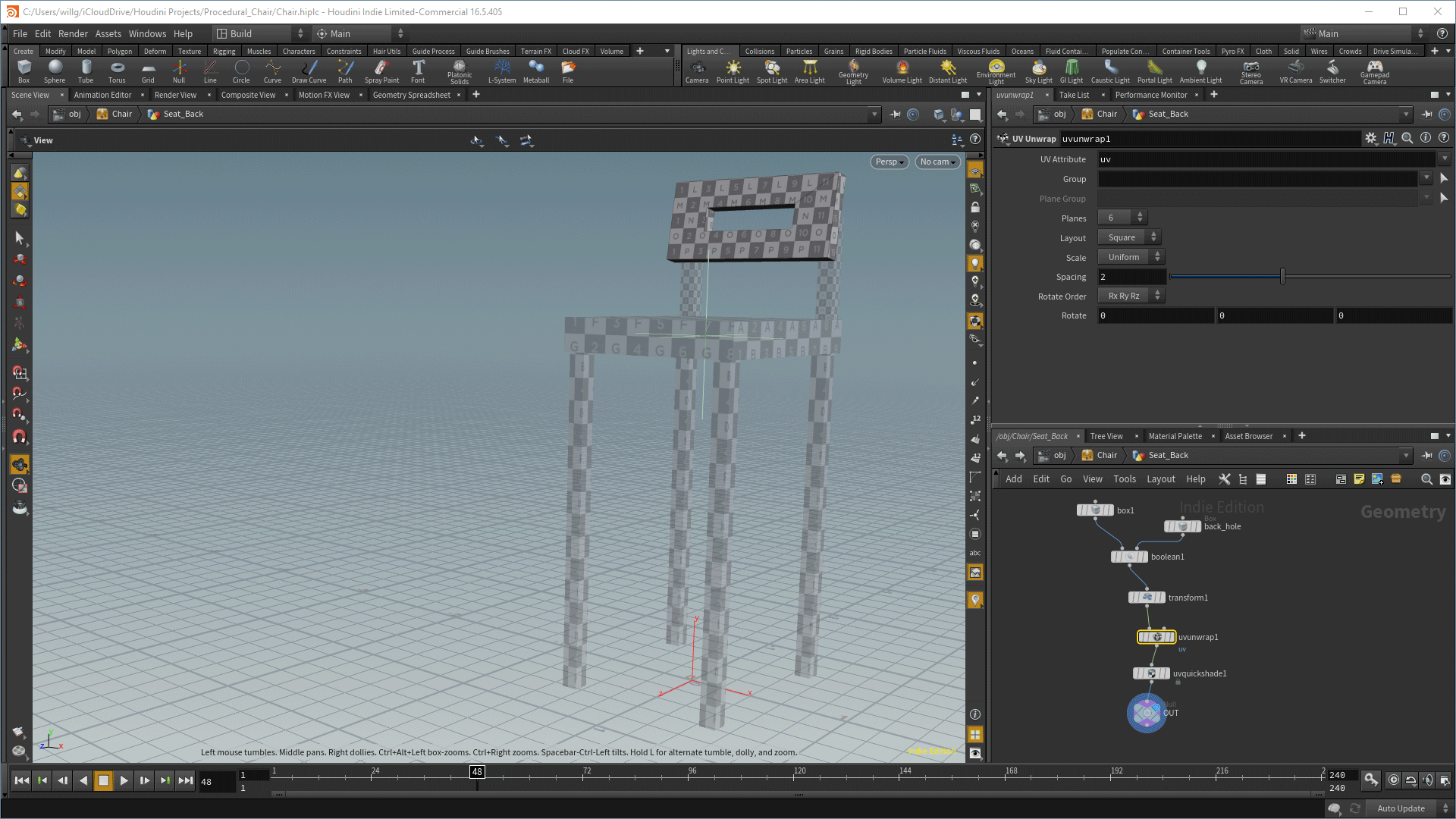The width and height of the screenshot is (1456, 819).
Task: Click the node name field uvunwrap1
Action: click(x=1209, y=139)
